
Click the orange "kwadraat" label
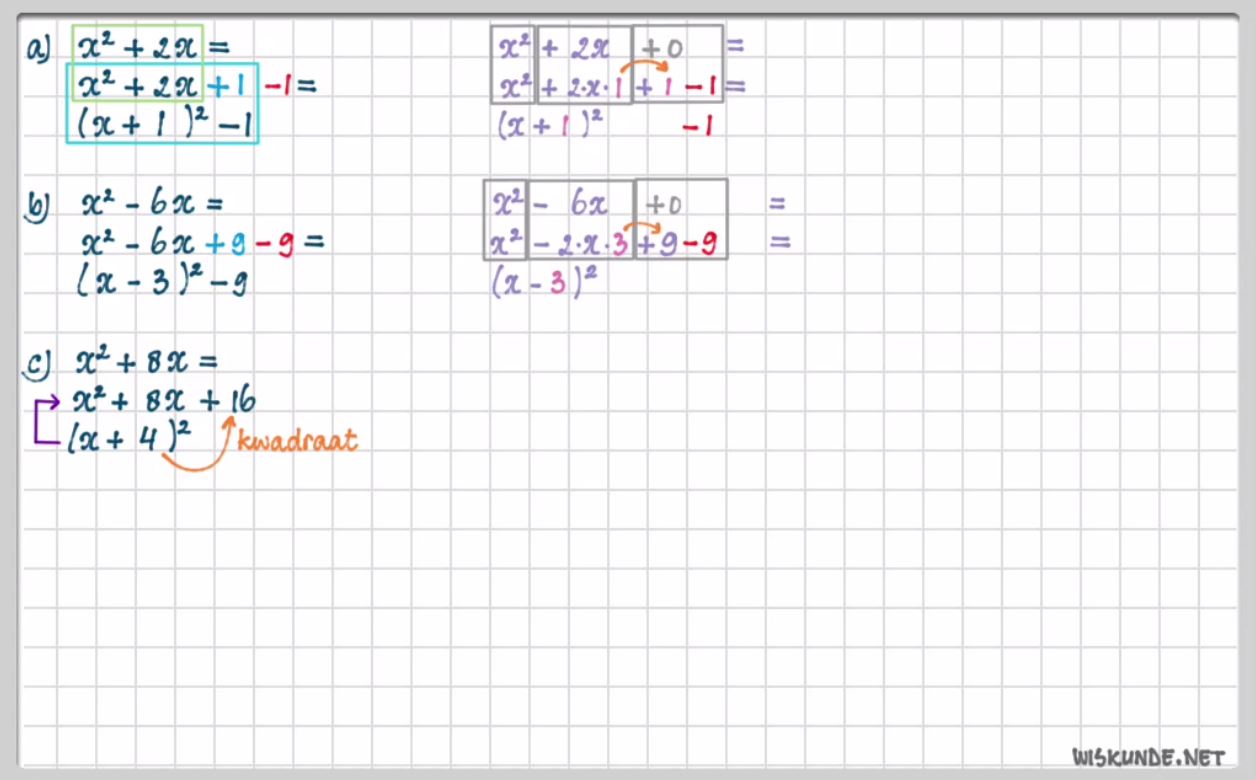[x=297, y=440]
